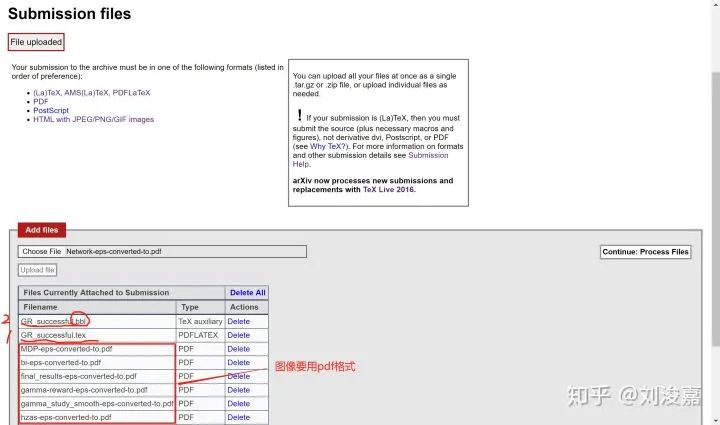Click the PDFLATEX type cell
The height and width of the screenshot is (425, 720).
pos(200,335)
